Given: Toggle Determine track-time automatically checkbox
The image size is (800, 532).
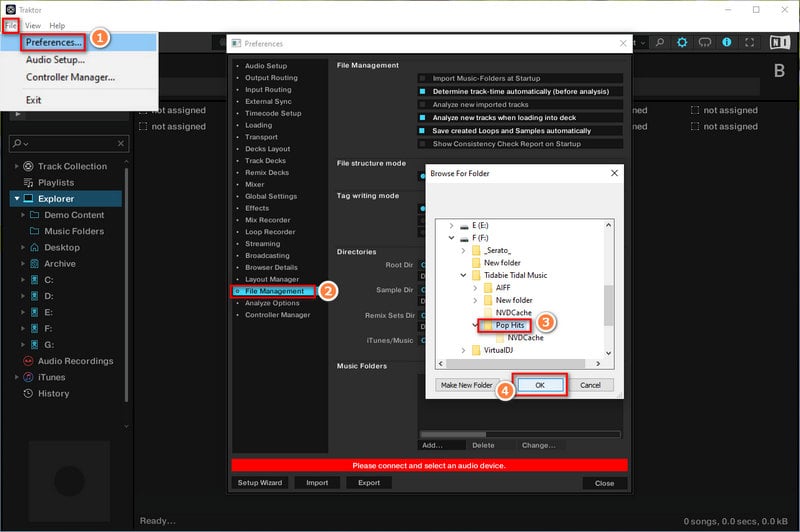Looking at the screenshot, I should tap(422, 91).
